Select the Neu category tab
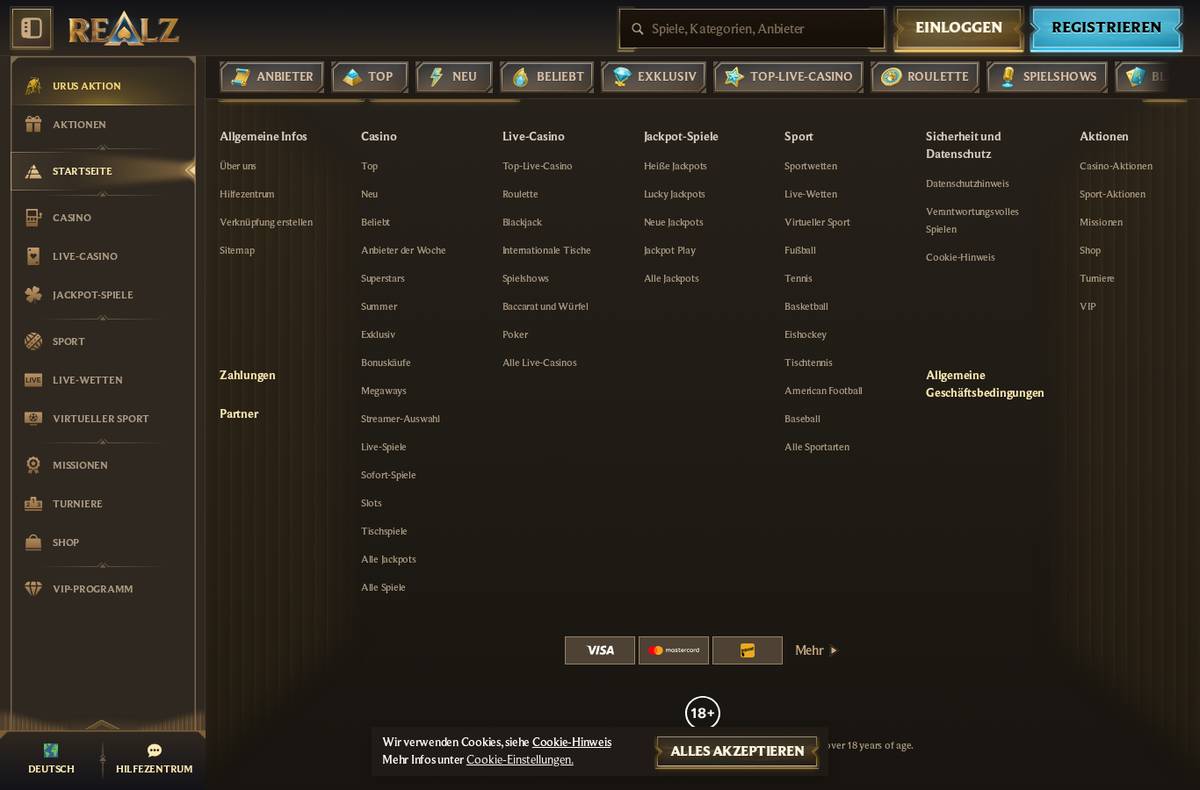Image resolution: width=1200 pixels, height=790 pixels. point(454,77)
